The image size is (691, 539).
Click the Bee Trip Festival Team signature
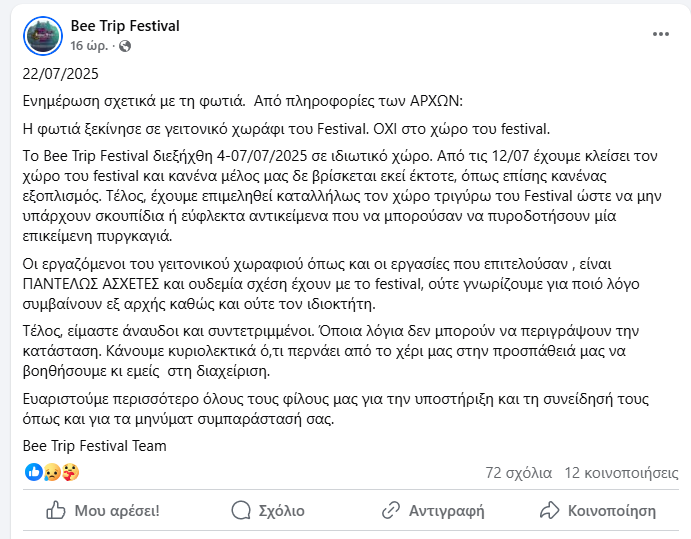tap(94, 446)
